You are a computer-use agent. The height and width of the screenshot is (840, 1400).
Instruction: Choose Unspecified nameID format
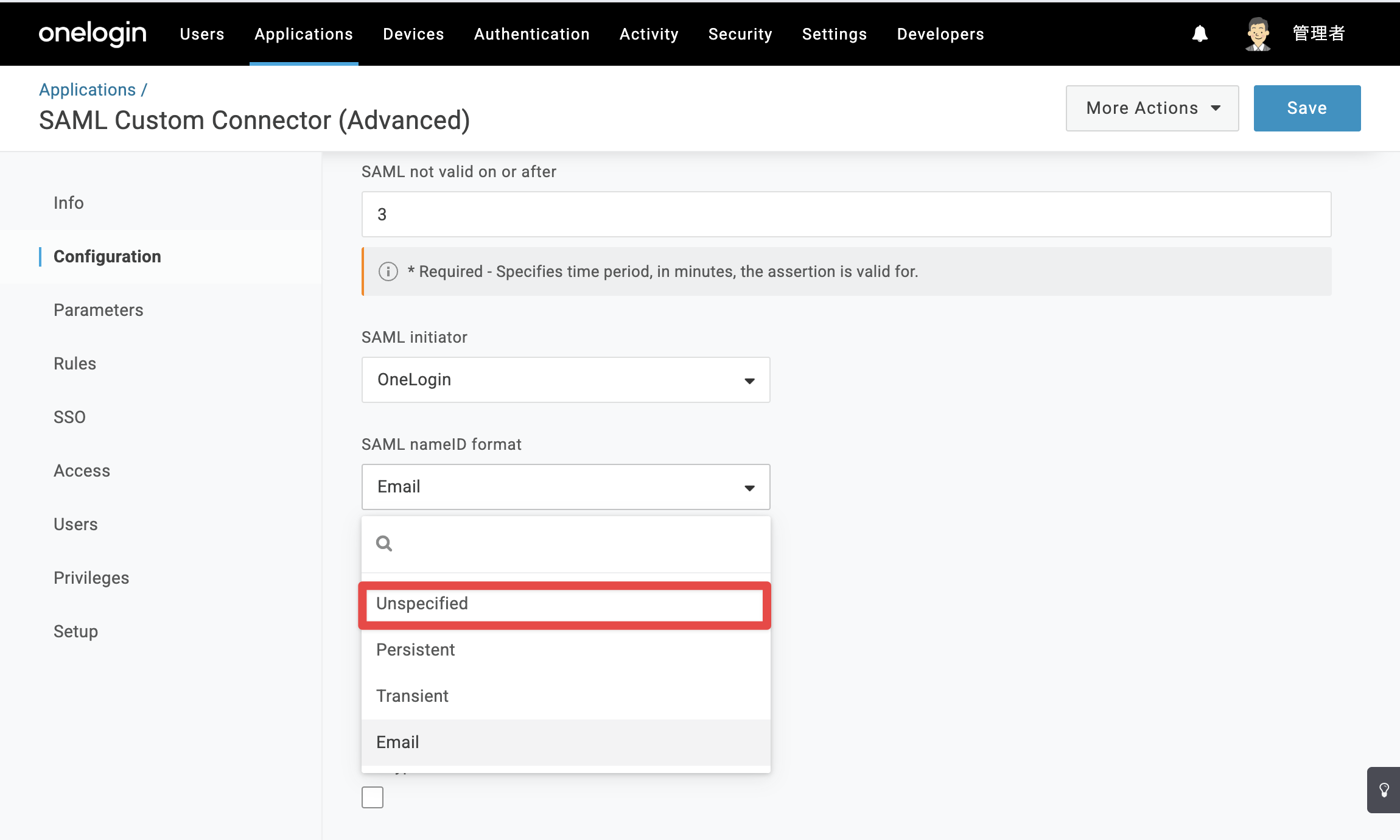click(565, 604)
